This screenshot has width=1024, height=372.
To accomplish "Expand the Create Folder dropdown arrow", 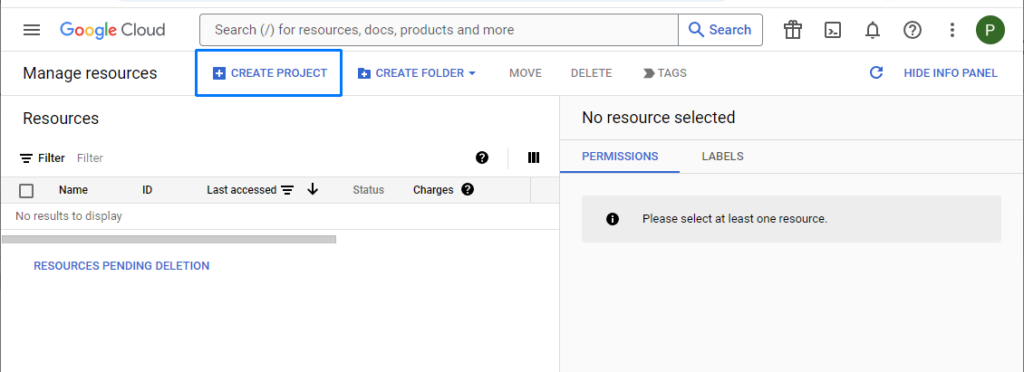I will pos(472,73).
